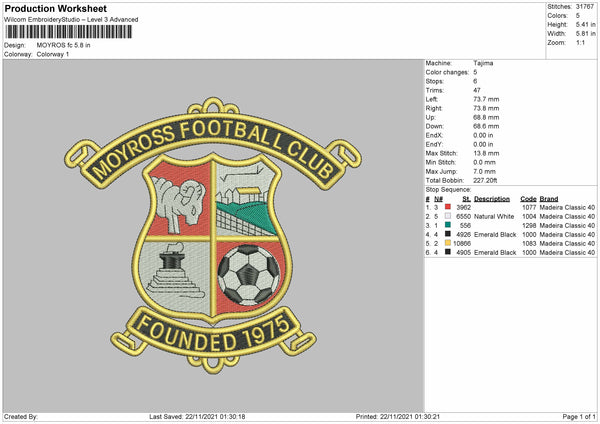
Task: Click thread code 1004
Action: coord(529,217)
